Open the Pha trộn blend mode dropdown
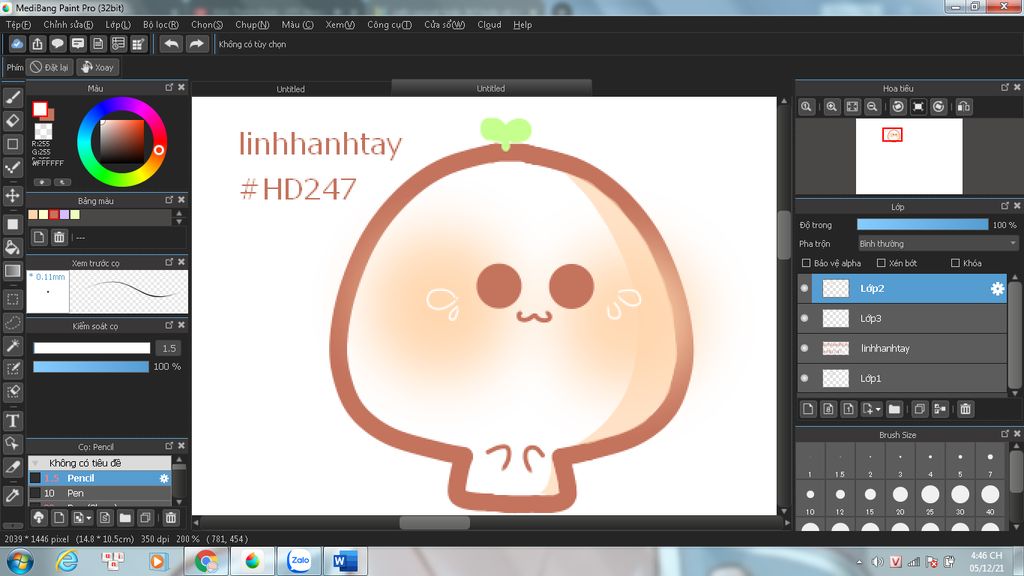The image size is (1024, 576). tap(938, 244)
